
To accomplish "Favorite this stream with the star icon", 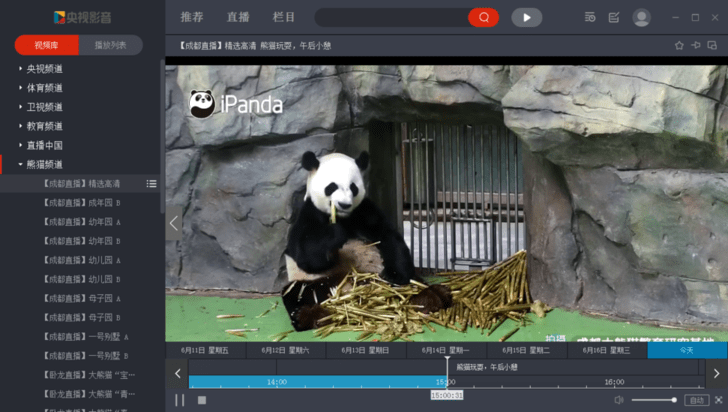I will 679,45.
